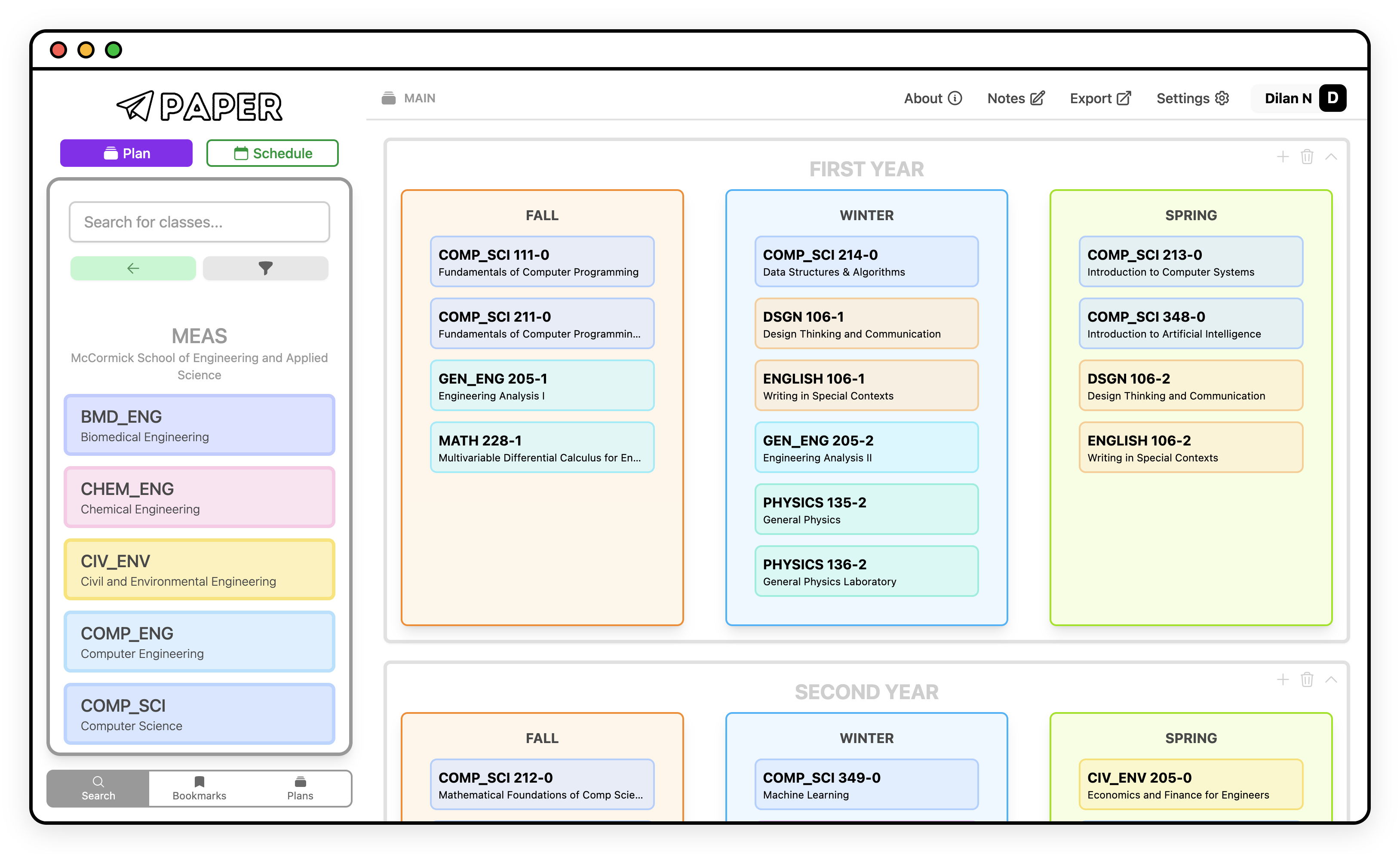Click the Dilan N account button

click(1299, 98)
